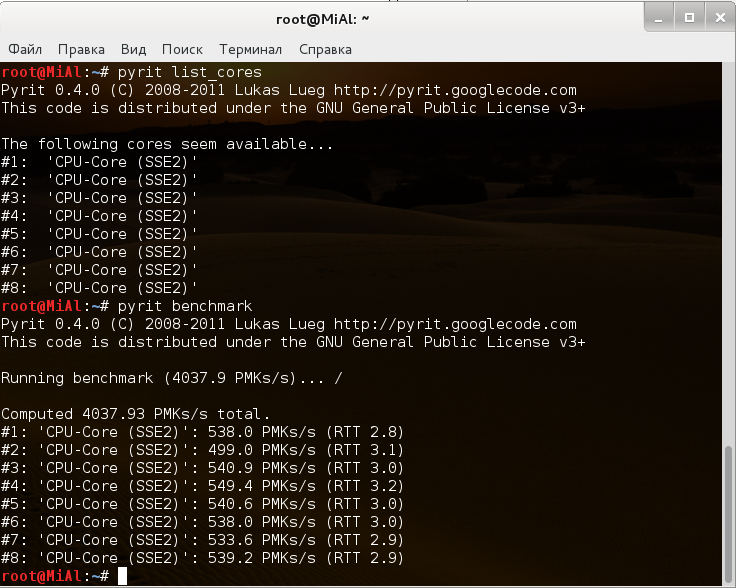
Task: Click the '499.0 PMKs/s (RTT 3.1)' result
Action: 306,450
